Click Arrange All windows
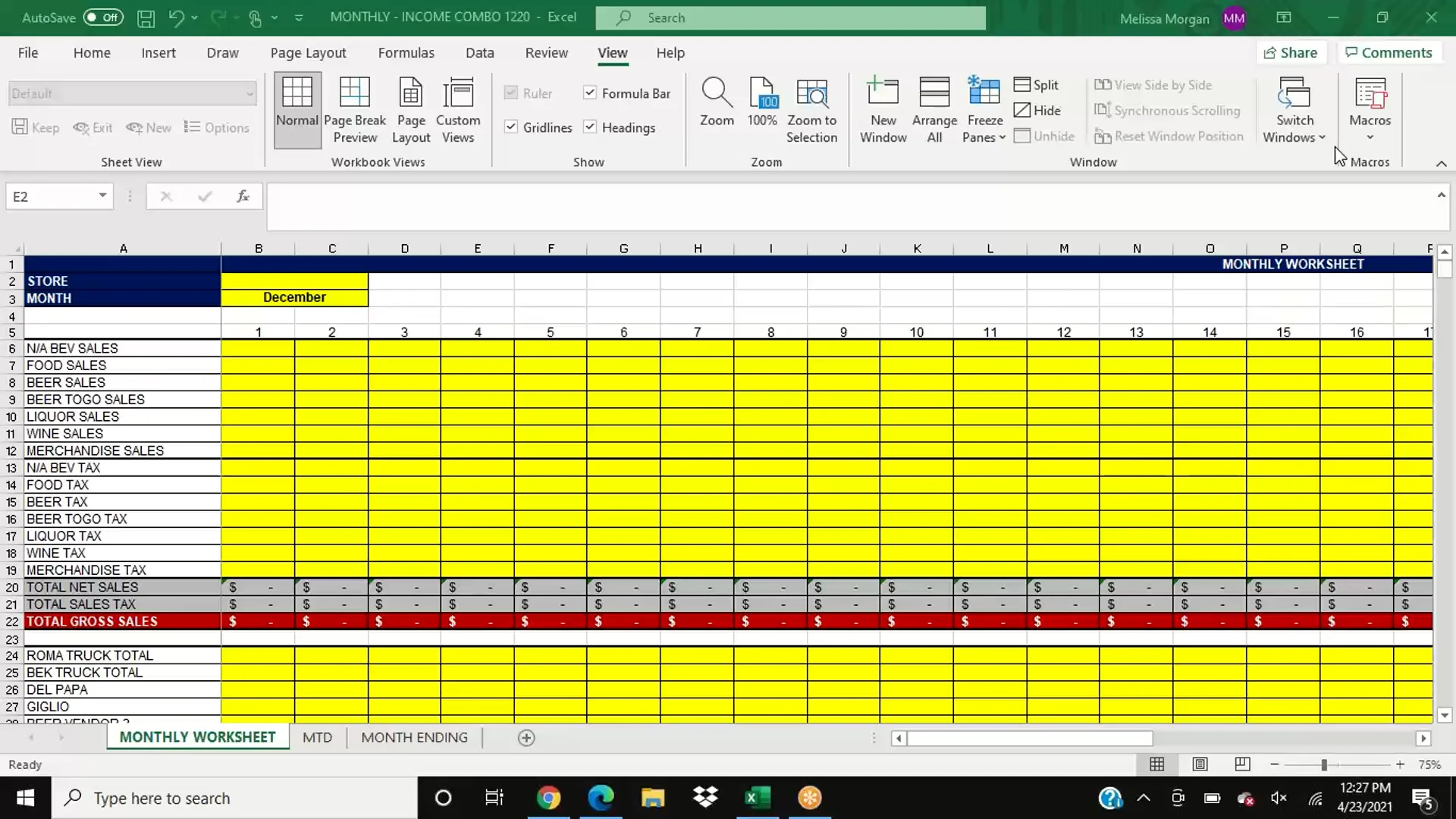1456x819 pixels. 934,108
